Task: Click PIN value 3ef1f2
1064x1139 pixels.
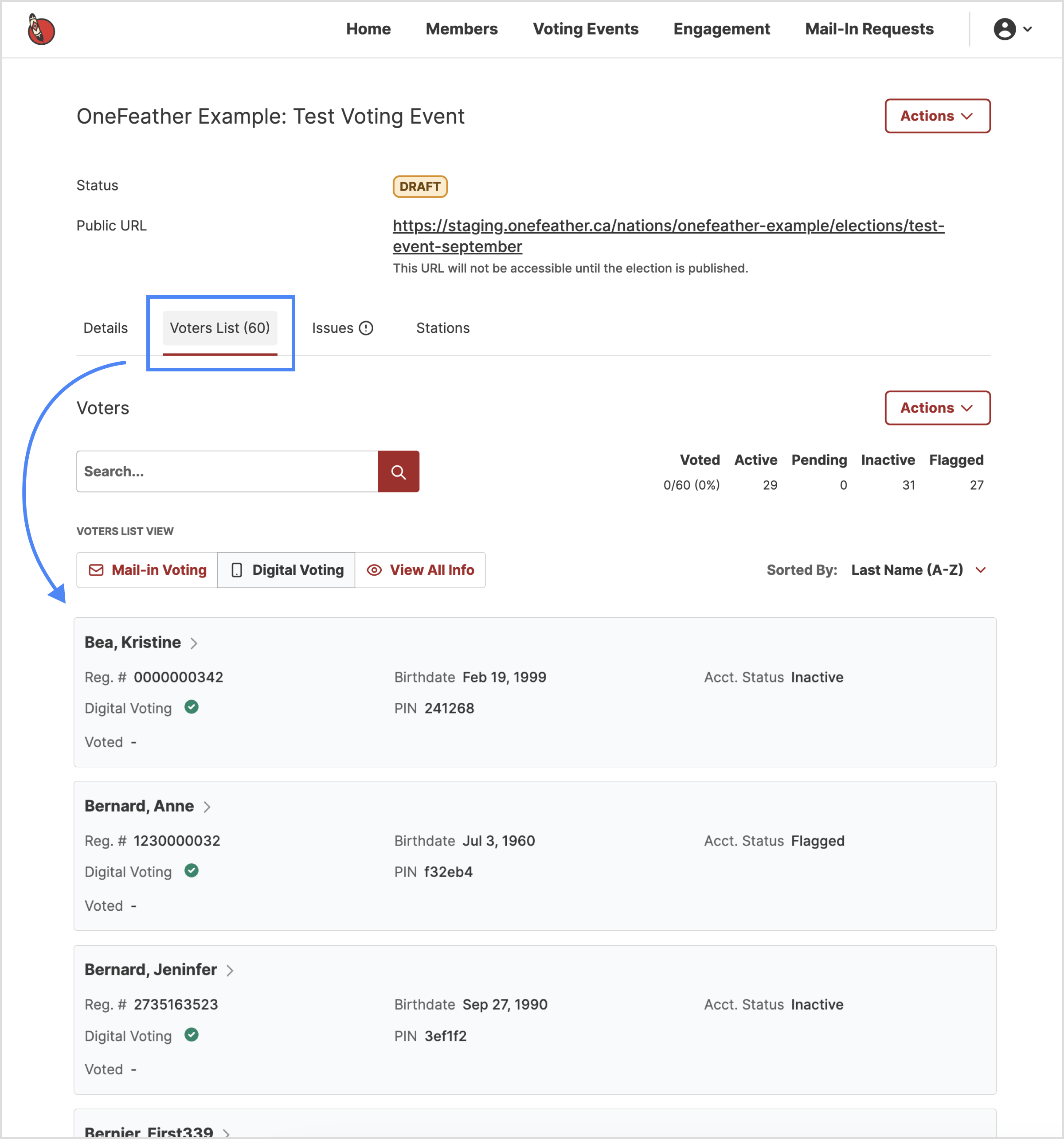Action: coord(446,1036)
